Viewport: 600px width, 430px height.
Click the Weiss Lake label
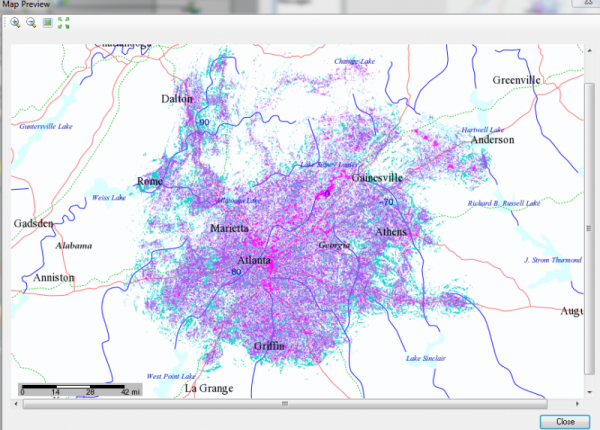tap(109, 197)
